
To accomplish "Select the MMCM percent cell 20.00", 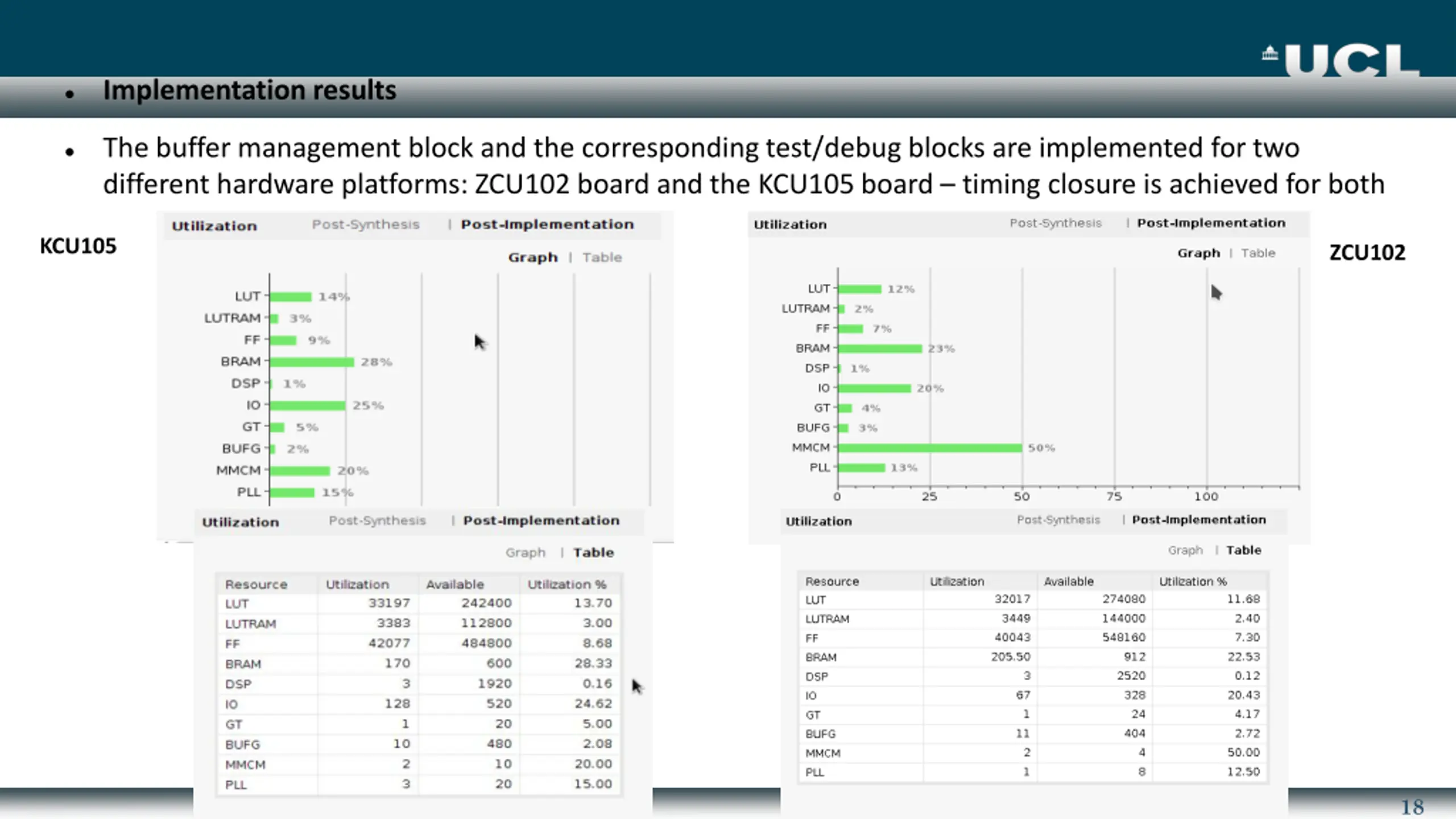I will (x=593, y=764).
